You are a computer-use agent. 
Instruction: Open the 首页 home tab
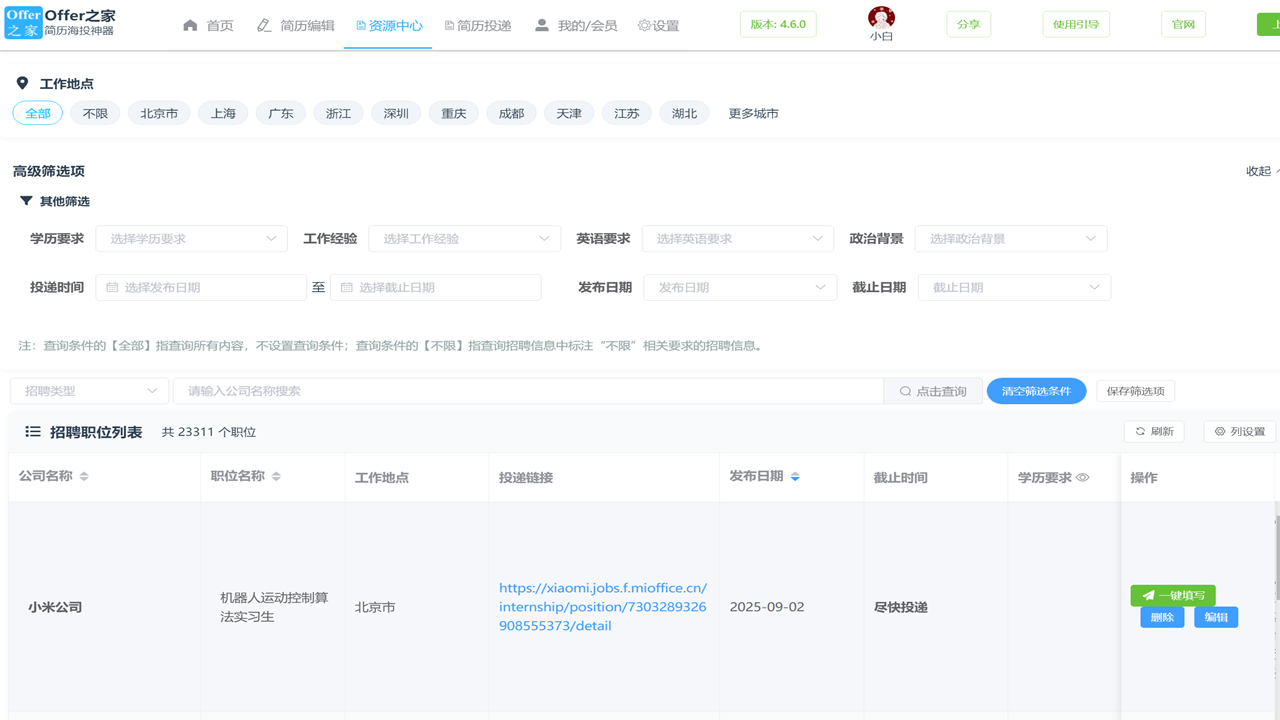(208, 26)
